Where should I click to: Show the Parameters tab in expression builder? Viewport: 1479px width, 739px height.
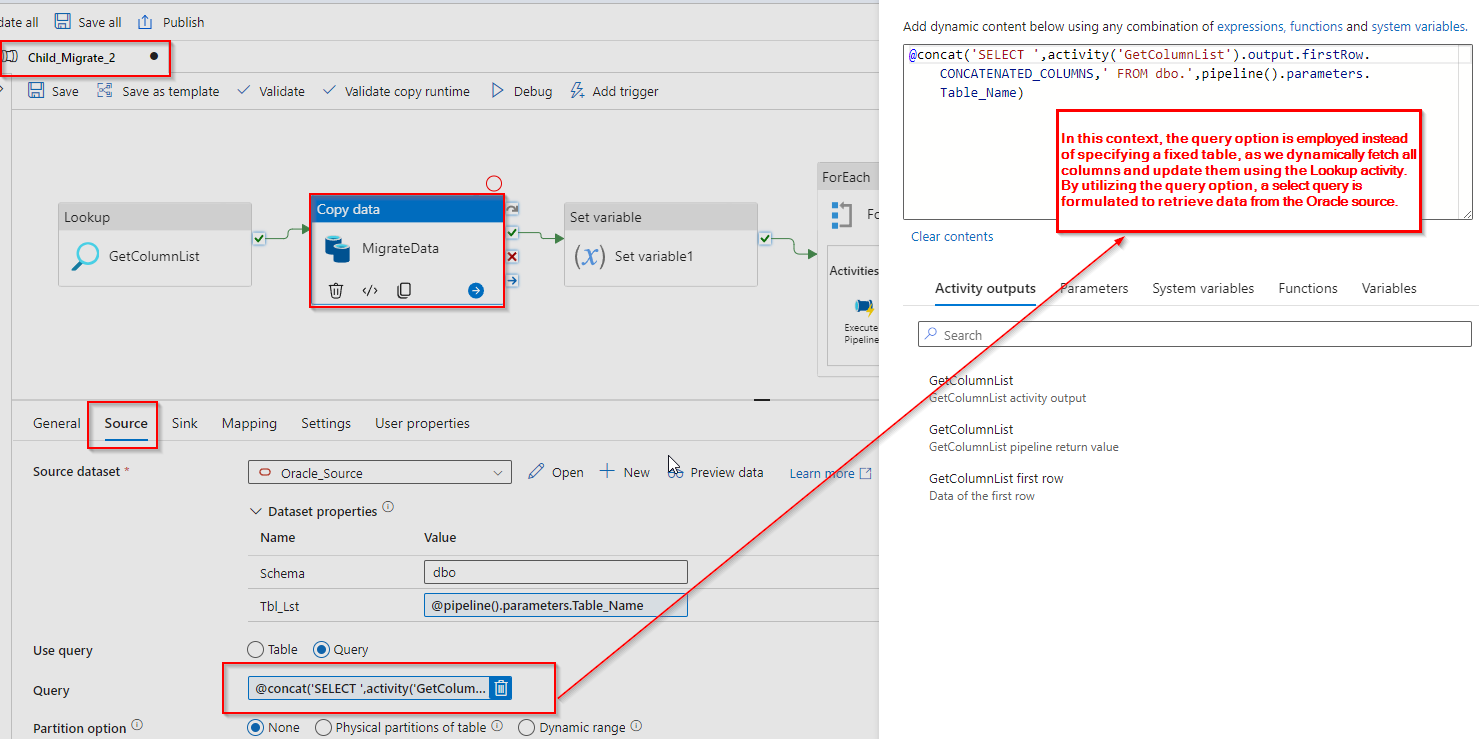click(1095, 288)
